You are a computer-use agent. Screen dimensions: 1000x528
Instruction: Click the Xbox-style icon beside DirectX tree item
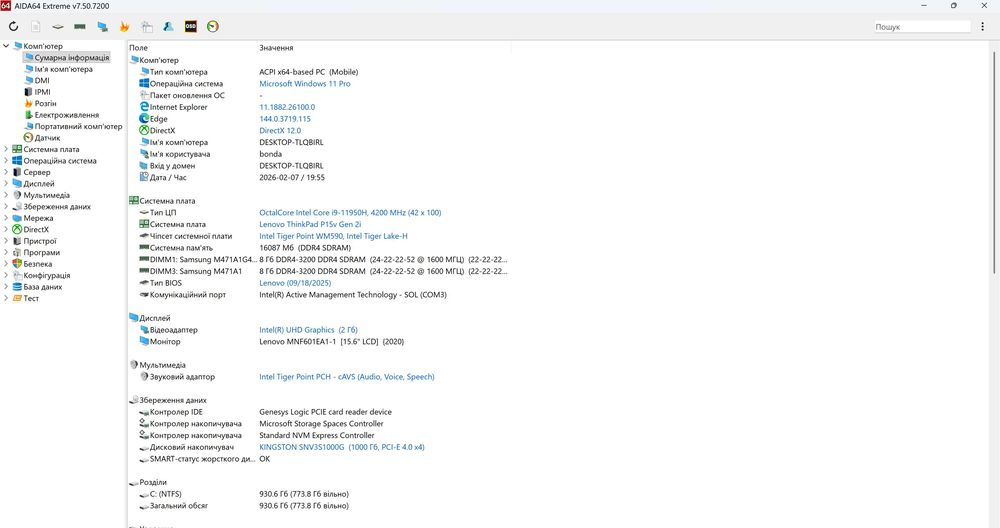point(17,230)
